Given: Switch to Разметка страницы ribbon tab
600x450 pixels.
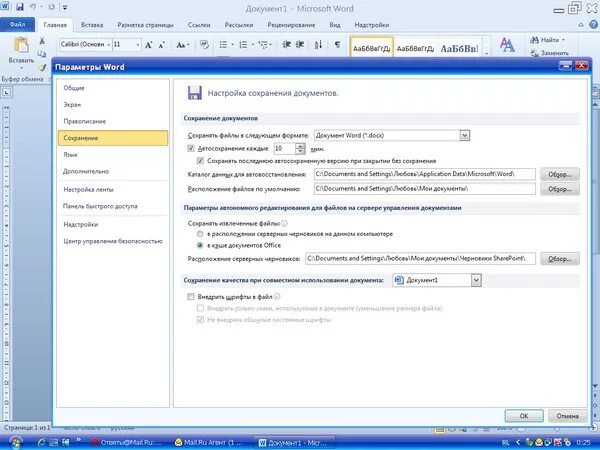Looking at the screenshot, I should (145, 25).
